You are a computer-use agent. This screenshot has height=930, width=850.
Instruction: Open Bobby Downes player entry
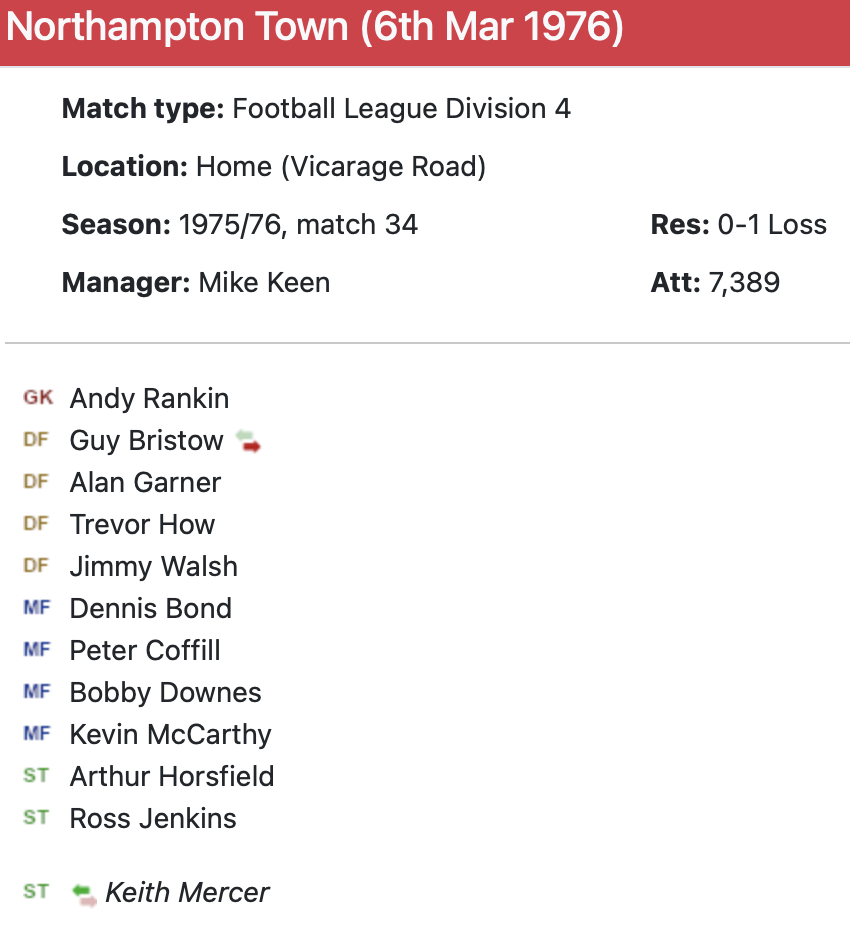tap(165, 693)
